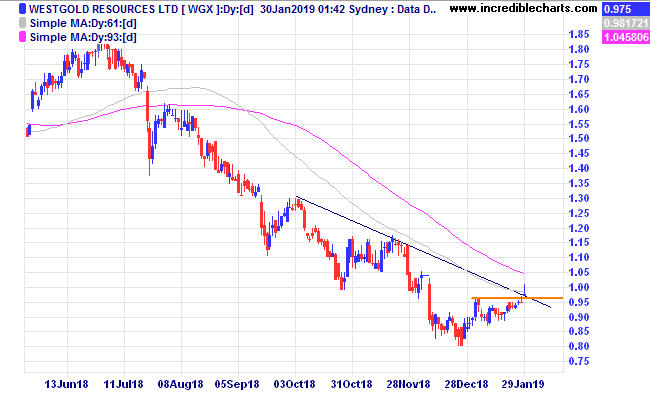Click the grey 0.981721 MA value box

[x=625, y=23]
